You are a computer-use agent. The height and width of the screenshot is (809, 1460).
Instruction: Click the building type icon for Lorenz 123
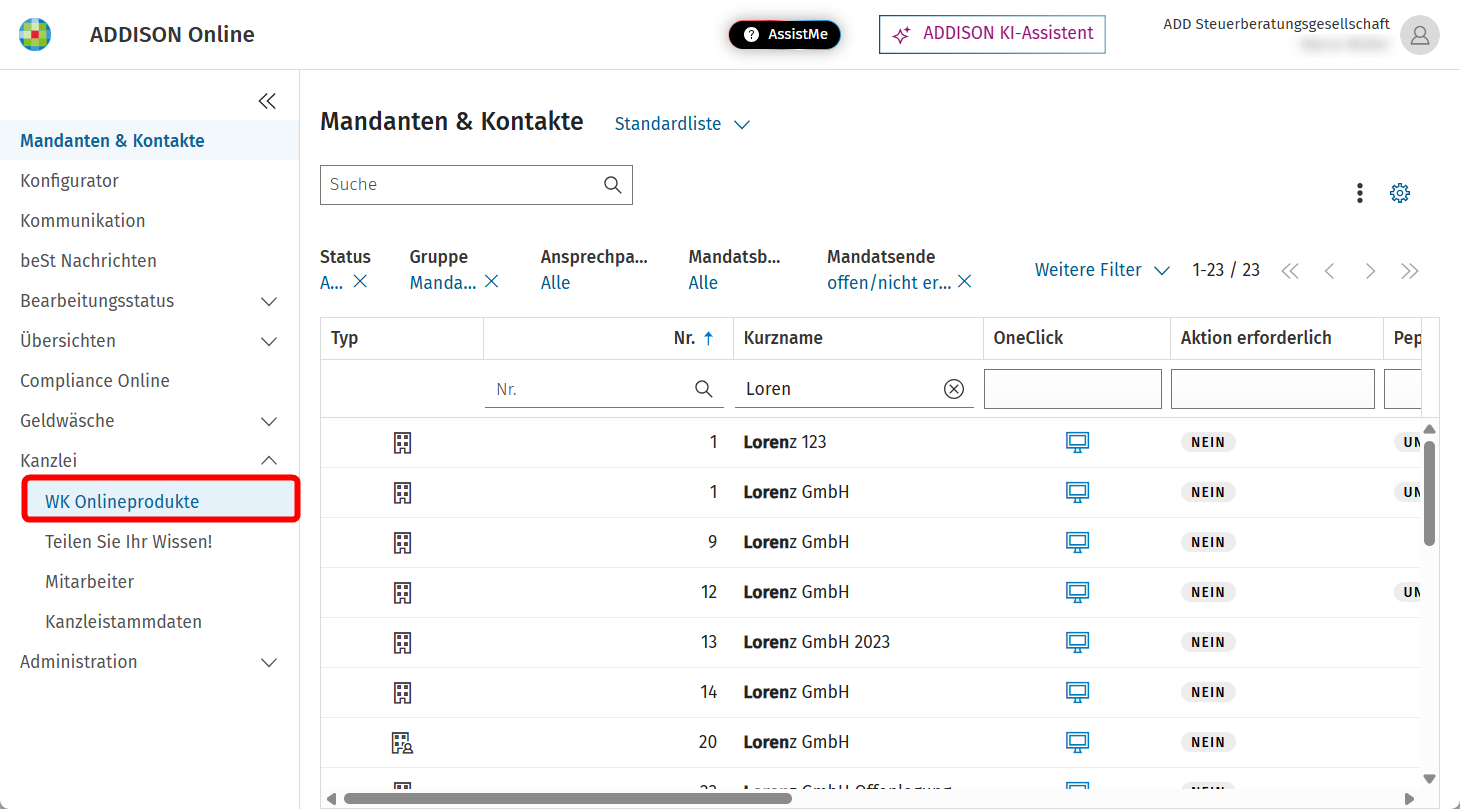point(402,442)
